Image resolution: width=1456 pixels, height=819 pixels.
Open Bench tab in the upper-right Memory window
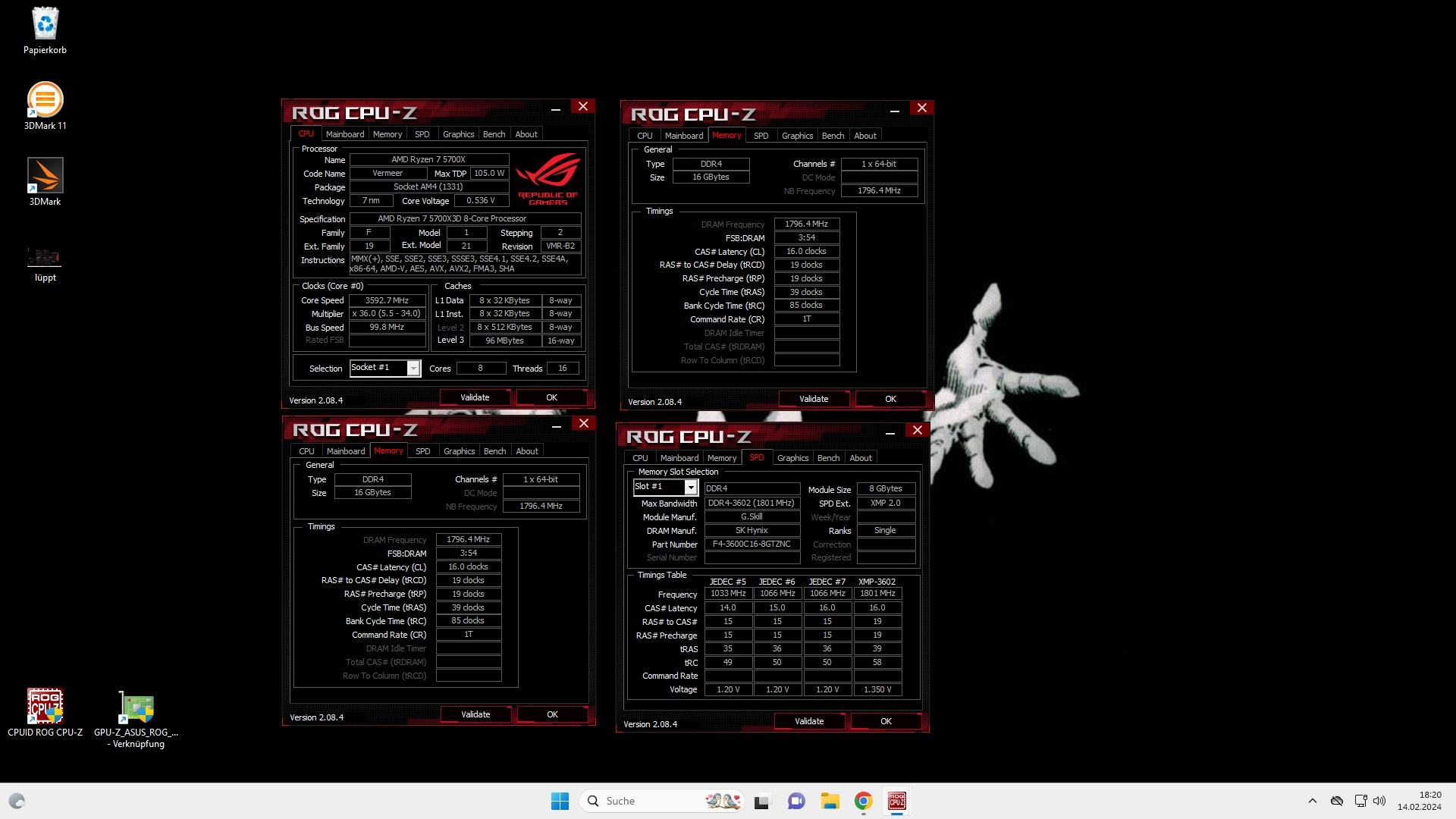(833, 136)
